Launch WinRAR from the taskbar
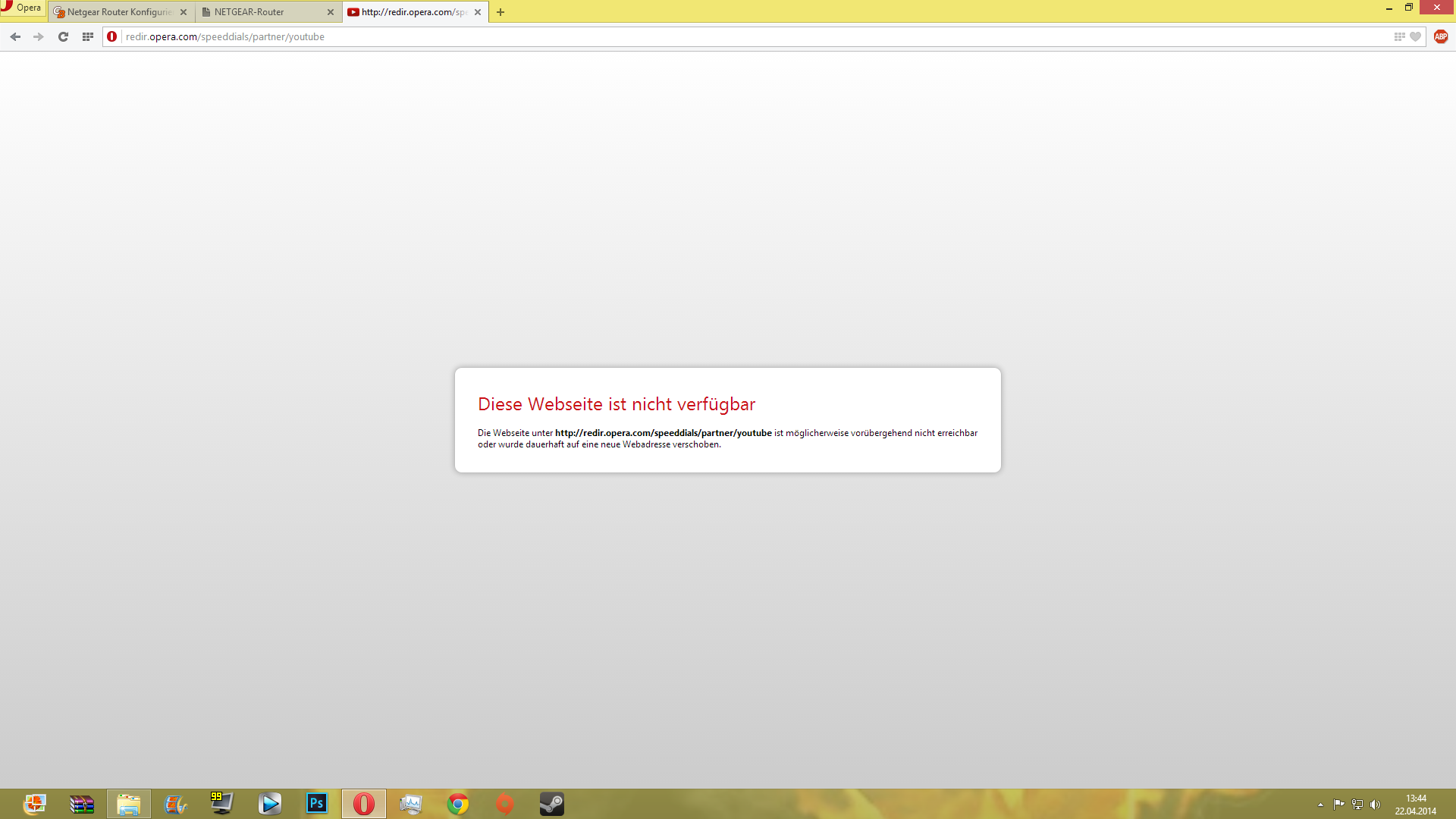Image resolution: width=1456 pixels, height=819 pixels. pos(82,804)
